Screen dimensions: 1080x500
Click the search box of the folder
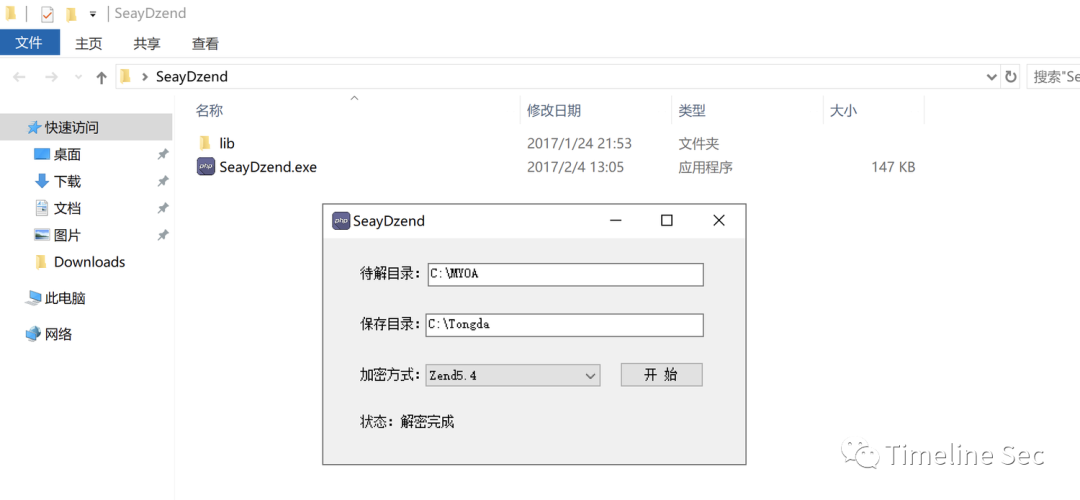1053,76
